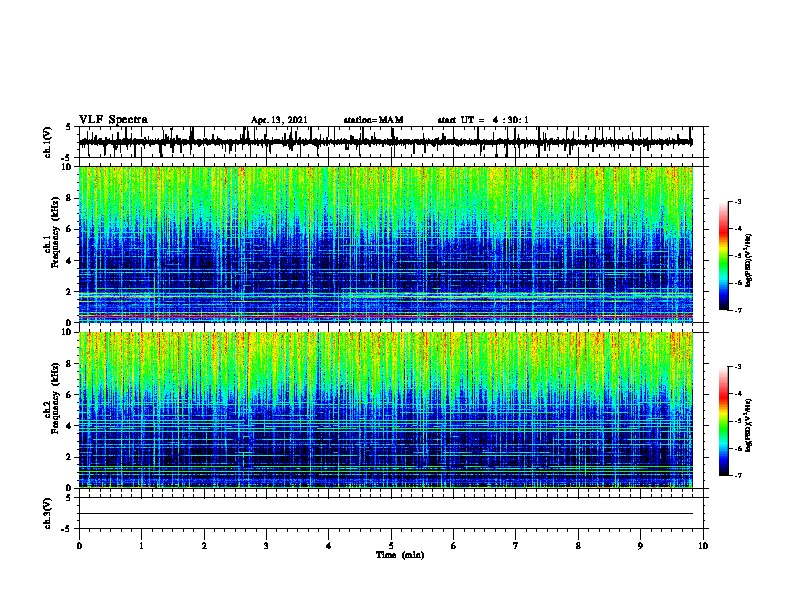Click the "VLF Spectra" plot title
Image resolution: width=792 pixels, height=612 pixels.
coord(113,120)
